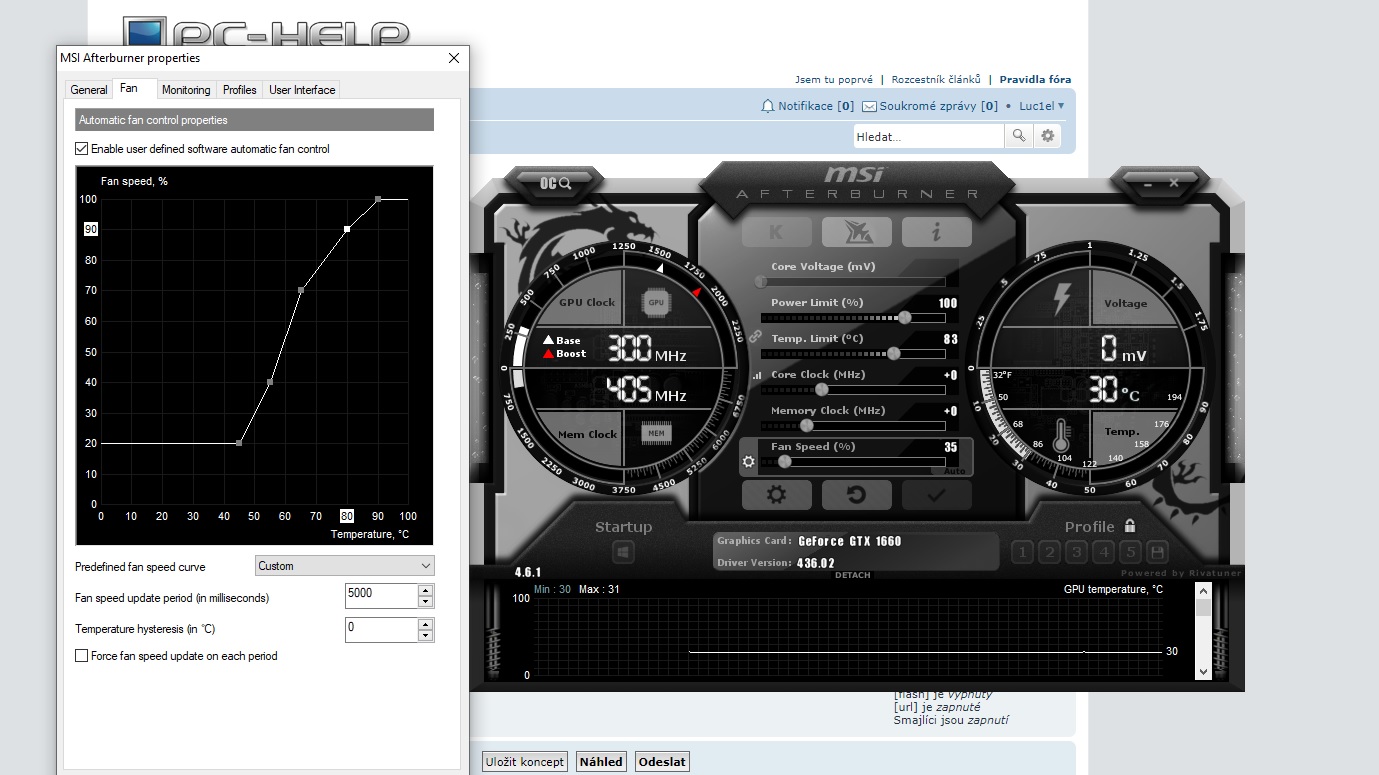The width and height of the screenshot is (1379, 775).
Task: Increase the fan speed update period value
Action: pyautogui.click(x=426, y=591)
